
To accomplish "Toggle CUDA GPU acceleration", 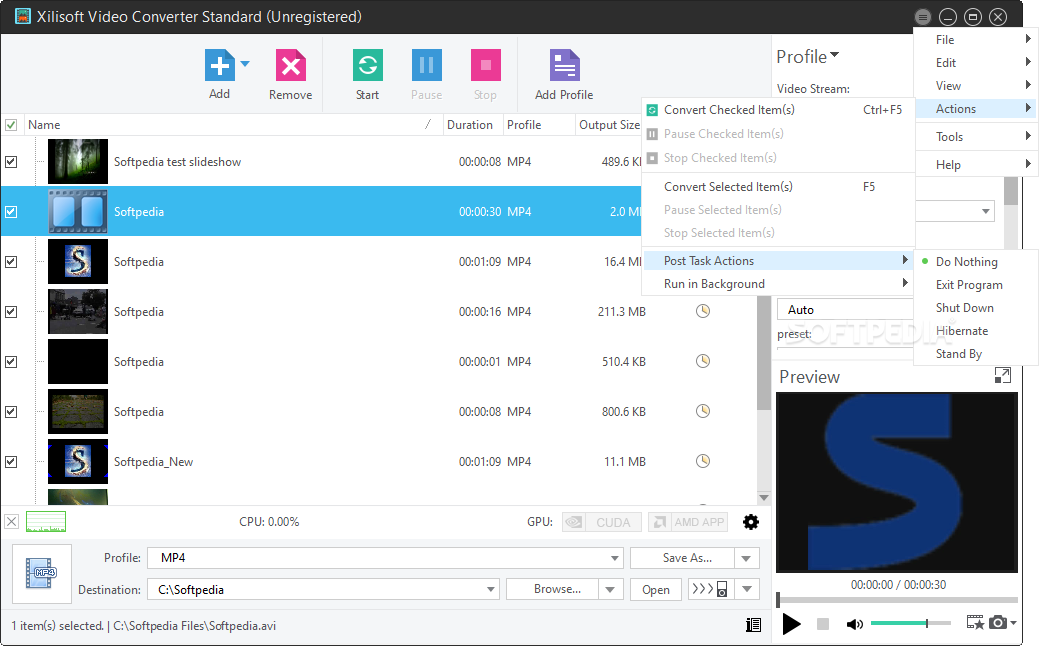I will pos(602,522).
